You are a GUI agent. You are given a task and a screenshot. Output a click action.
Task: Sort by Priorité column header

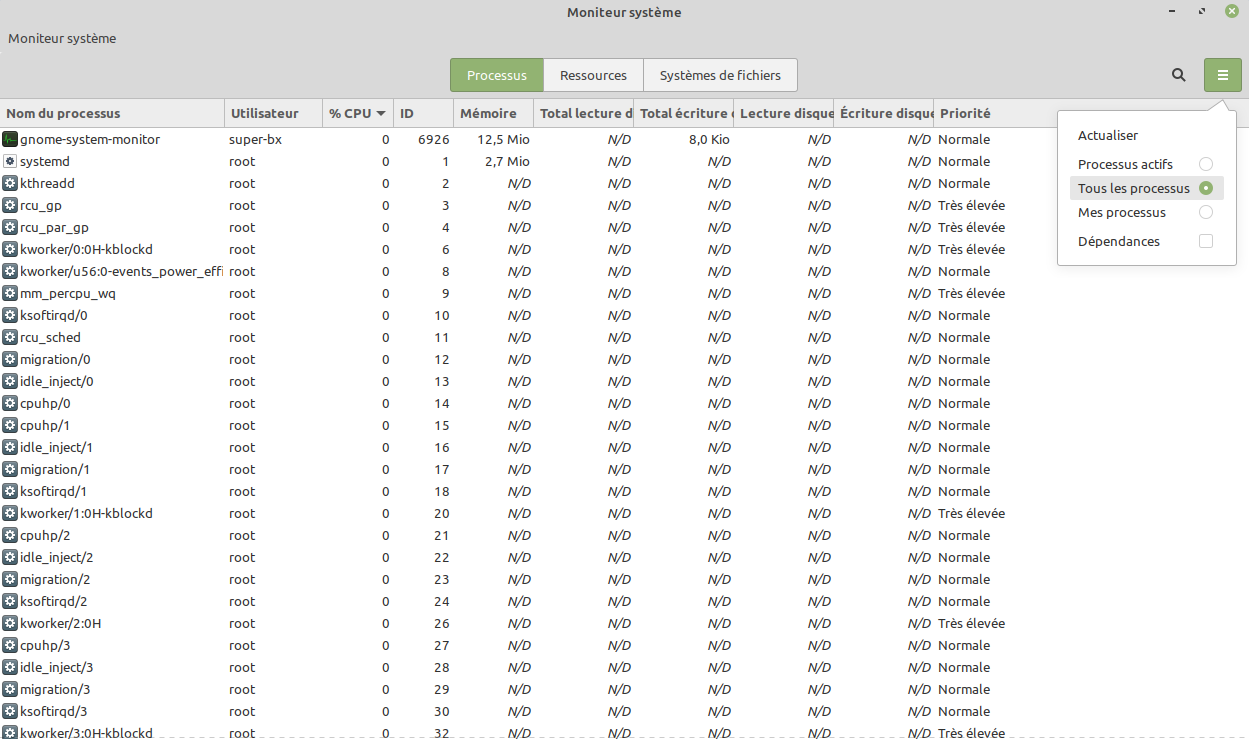pos(965,113)
